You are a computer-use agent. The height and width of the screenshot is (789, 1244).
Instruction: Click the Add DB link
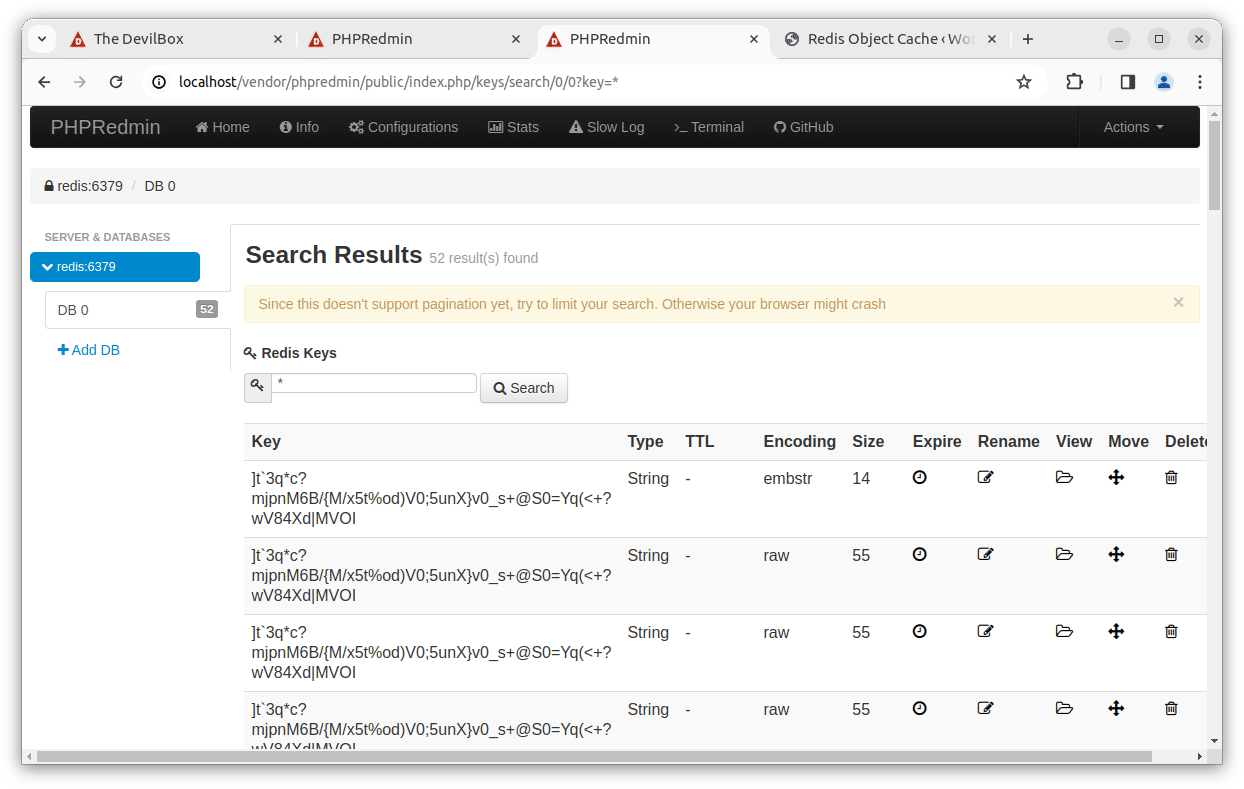click(x=89, y=350)
